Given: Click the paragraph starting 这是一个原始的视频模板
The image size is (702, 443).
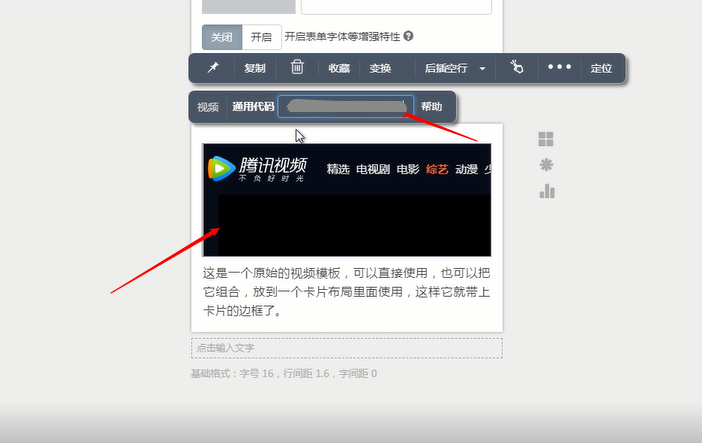Looking at the screenshot, I should pyautogui.click(x=347, y=292).
